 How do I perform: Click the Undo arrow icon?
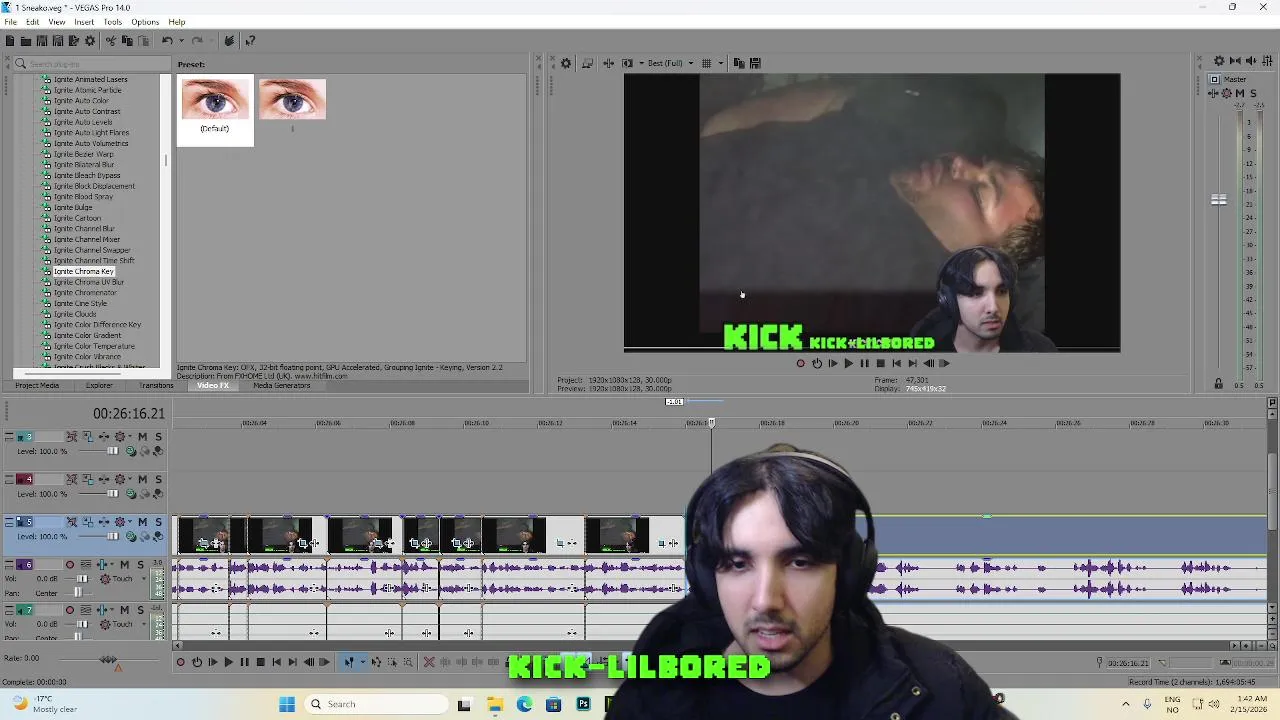(167, 41)
